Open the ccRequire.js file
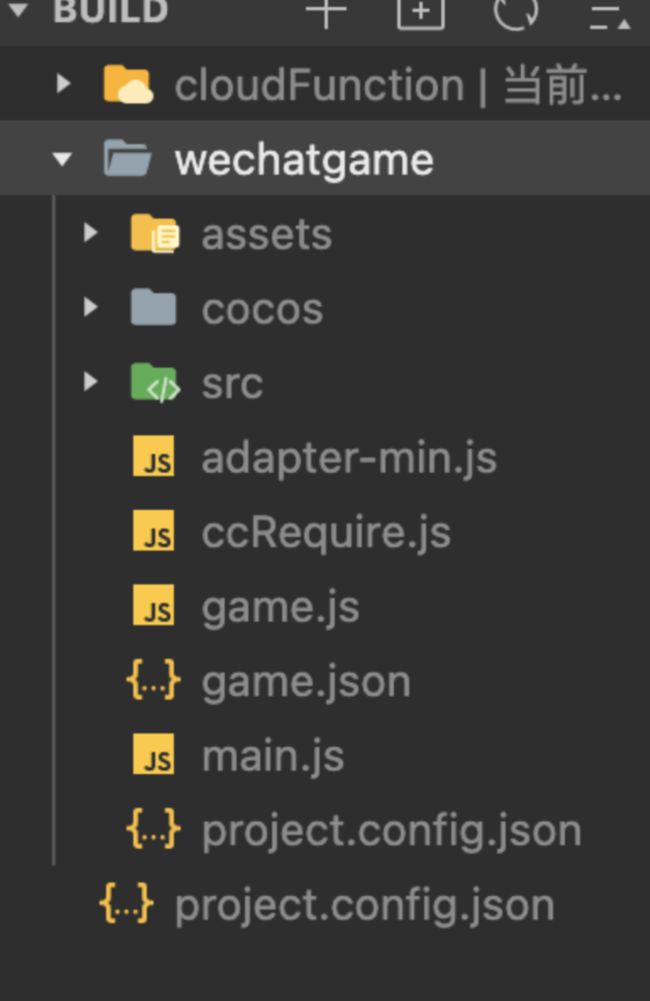Screen dimensions: 650x1001 click(x=325, y=532)
